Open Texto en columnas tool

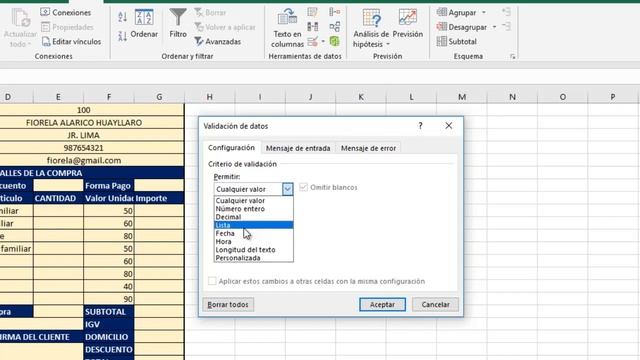tap(287, 28)
